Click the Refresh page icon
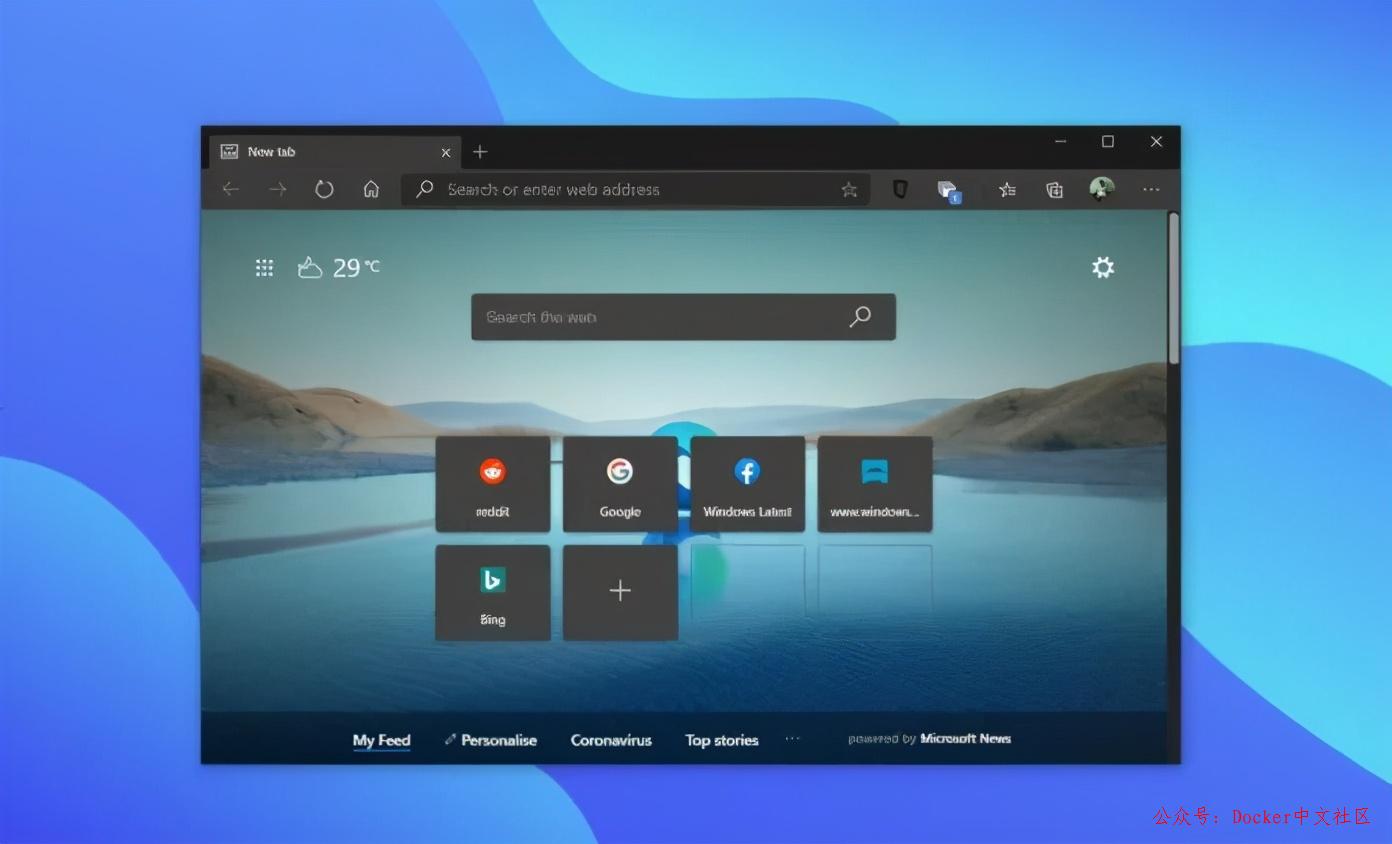Screen dimensions: 1392x844 pyautogui.click(x=324, y=189)
